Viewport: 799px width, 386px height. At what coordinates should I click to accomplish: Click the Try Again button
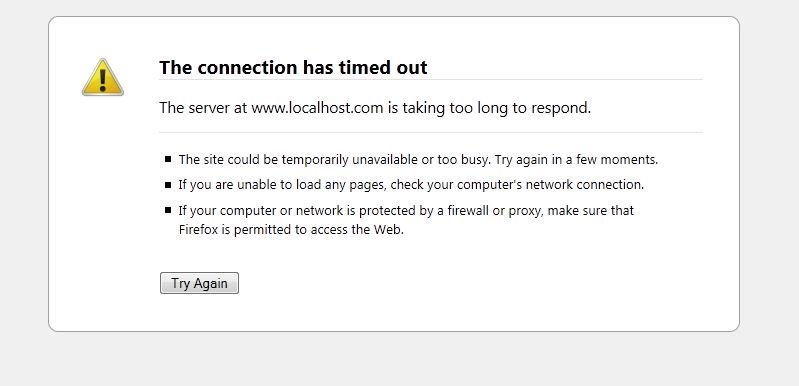199,283
